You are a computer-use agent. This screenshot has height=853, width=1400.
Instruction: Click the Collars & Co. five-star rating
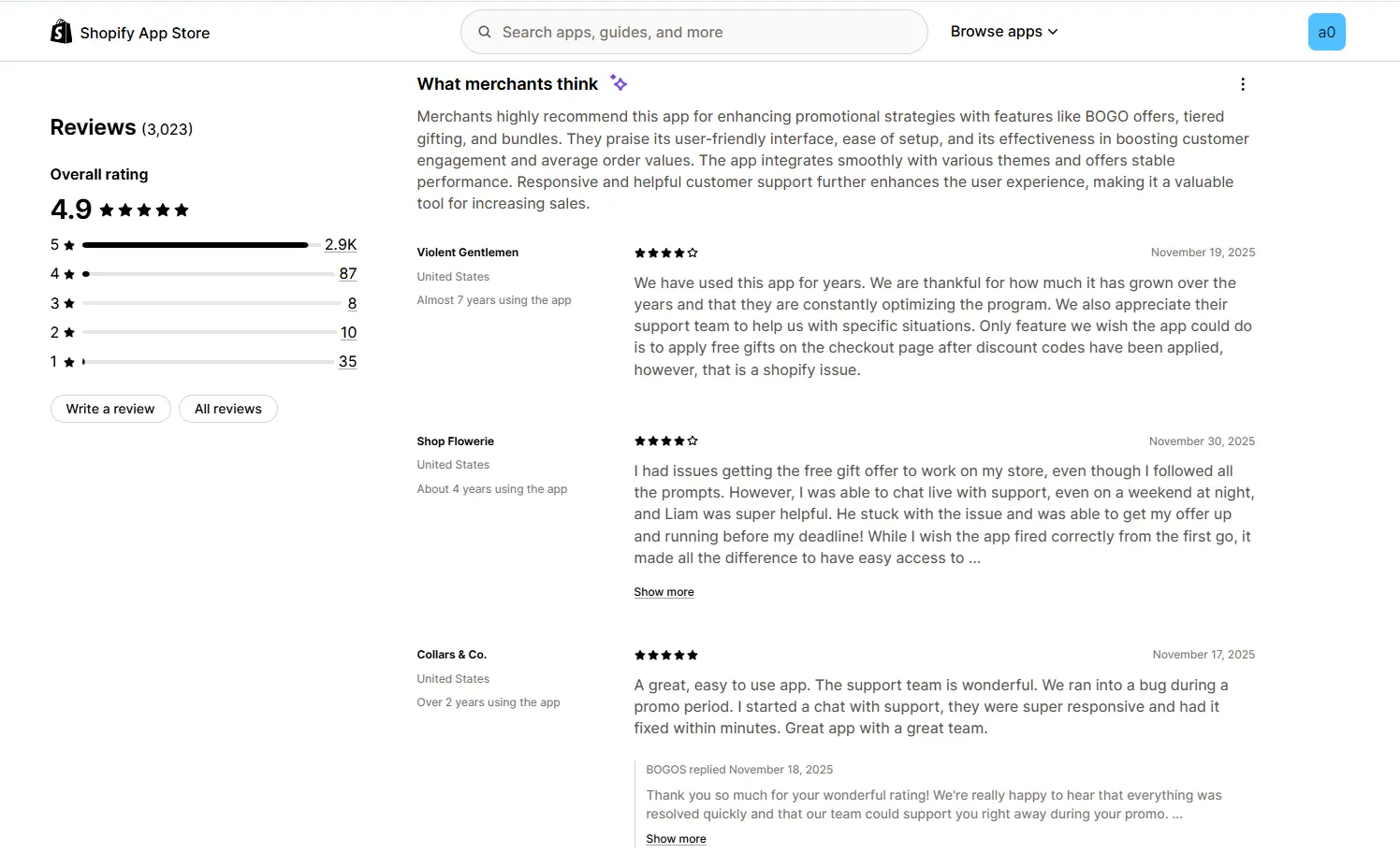(665, 655)
